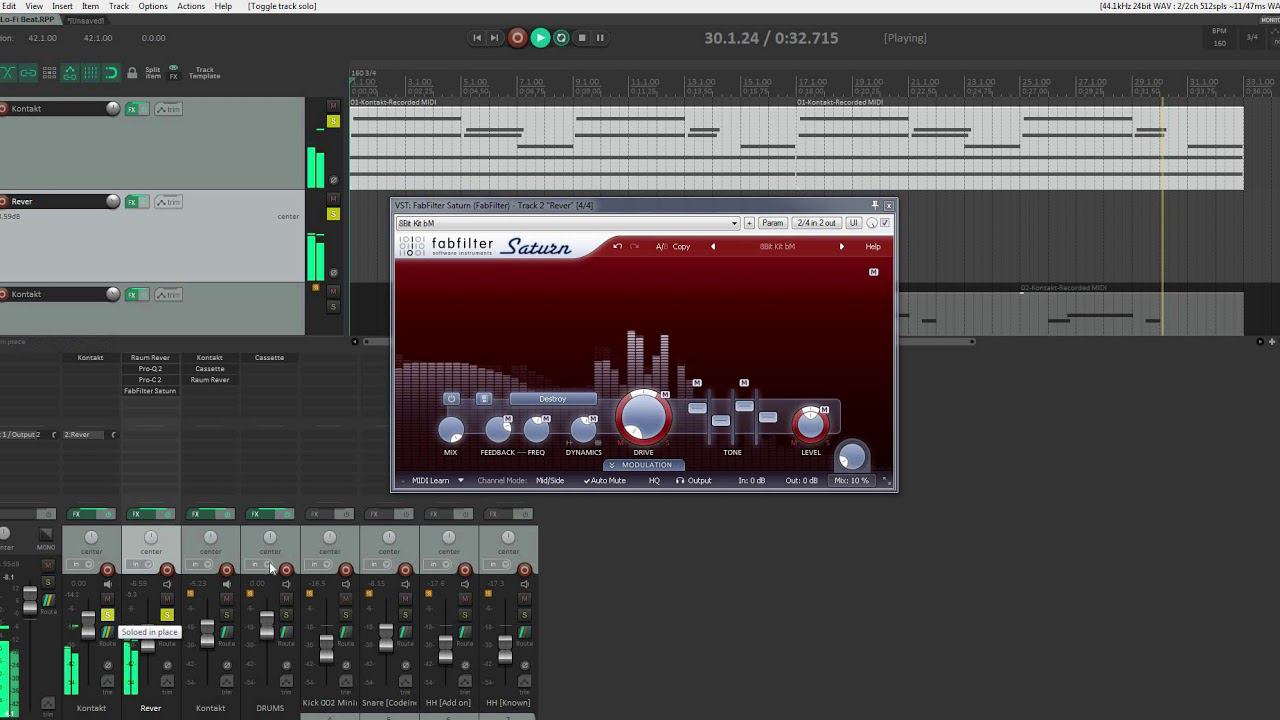Viewport: 1280px width, 720px height.
Task: Toggle the lock padlock icon in toolbar
Action: coord(132,73)
